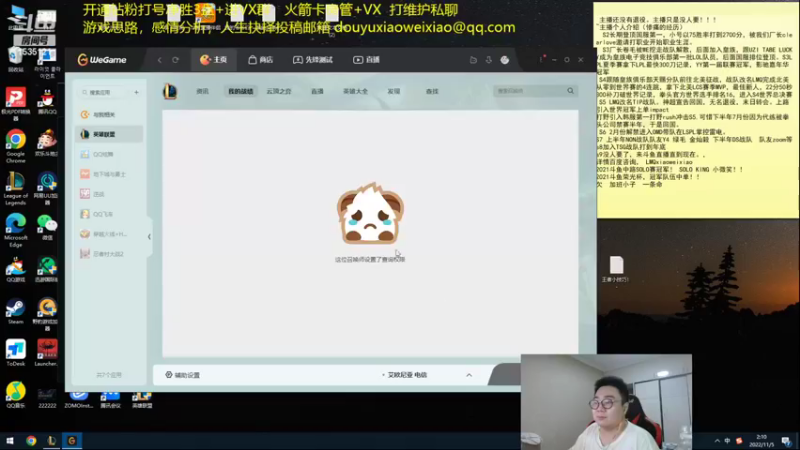The height and width of the screenshot is (450, 800).
Task: Open the WeGame downloads icon
Action: 488,60
